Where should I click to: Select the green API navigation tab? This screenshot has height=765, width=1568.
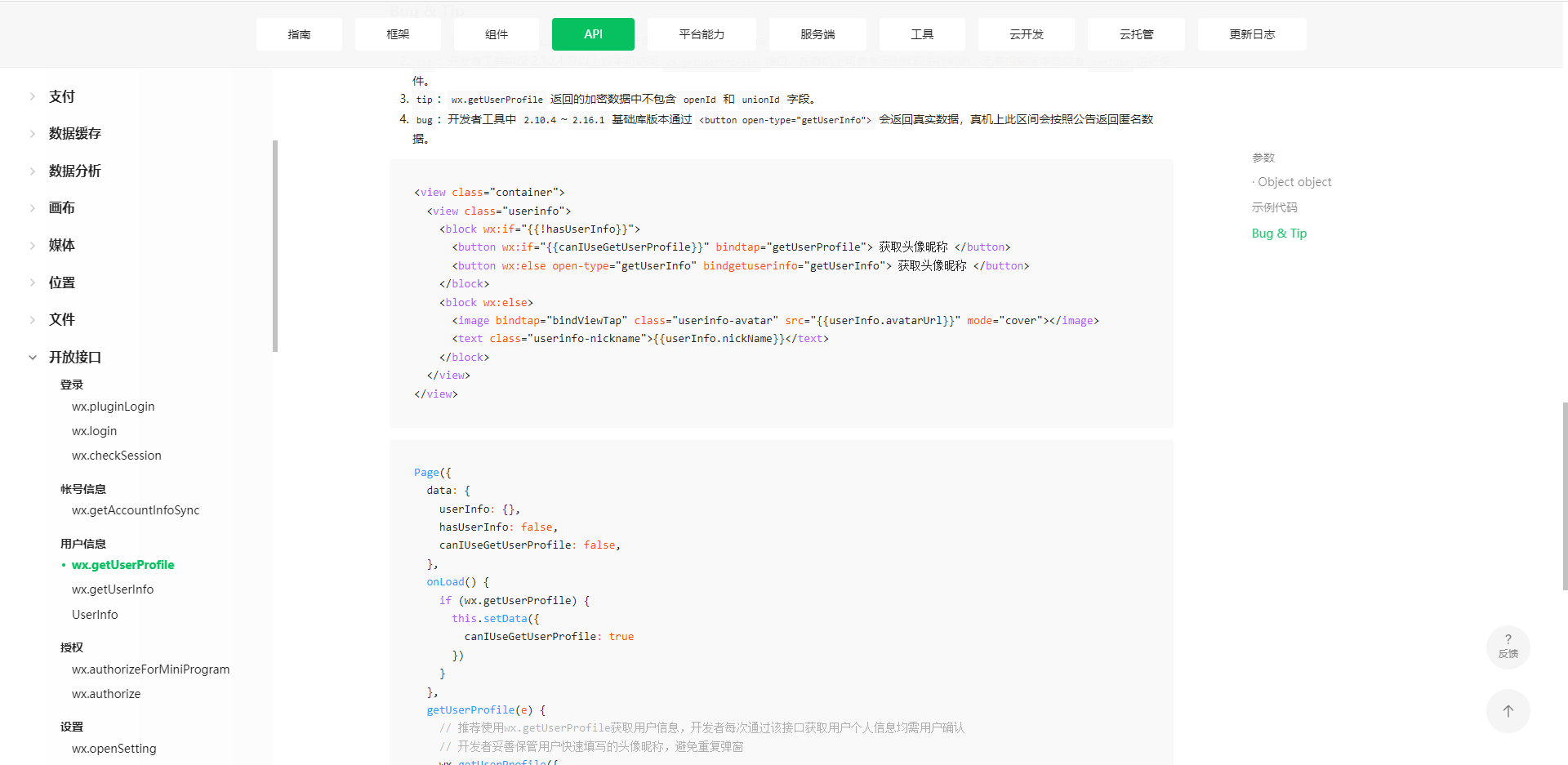click(593, 34)
